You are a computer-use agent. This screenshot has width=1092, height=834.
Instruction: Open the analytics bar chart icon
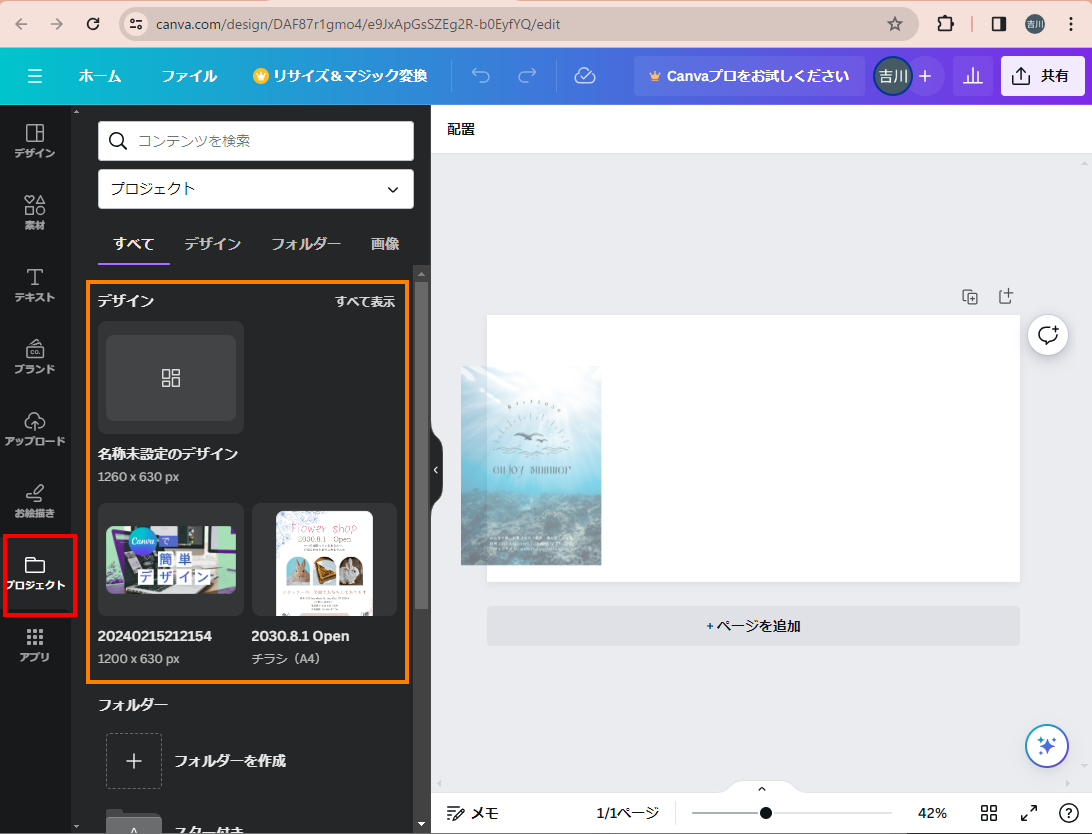[x=972, y=76]
